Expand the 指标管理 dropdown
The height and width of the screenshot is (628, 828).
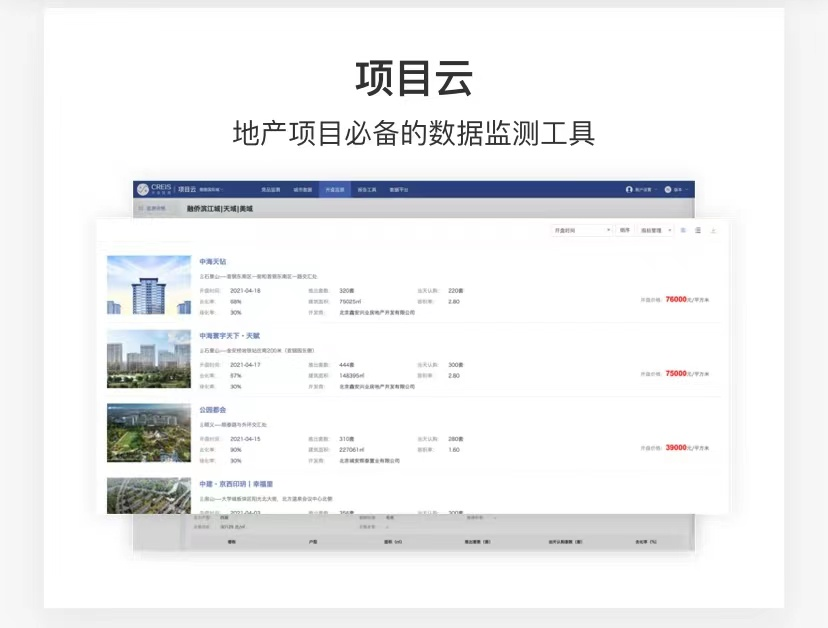coord(656,230)
